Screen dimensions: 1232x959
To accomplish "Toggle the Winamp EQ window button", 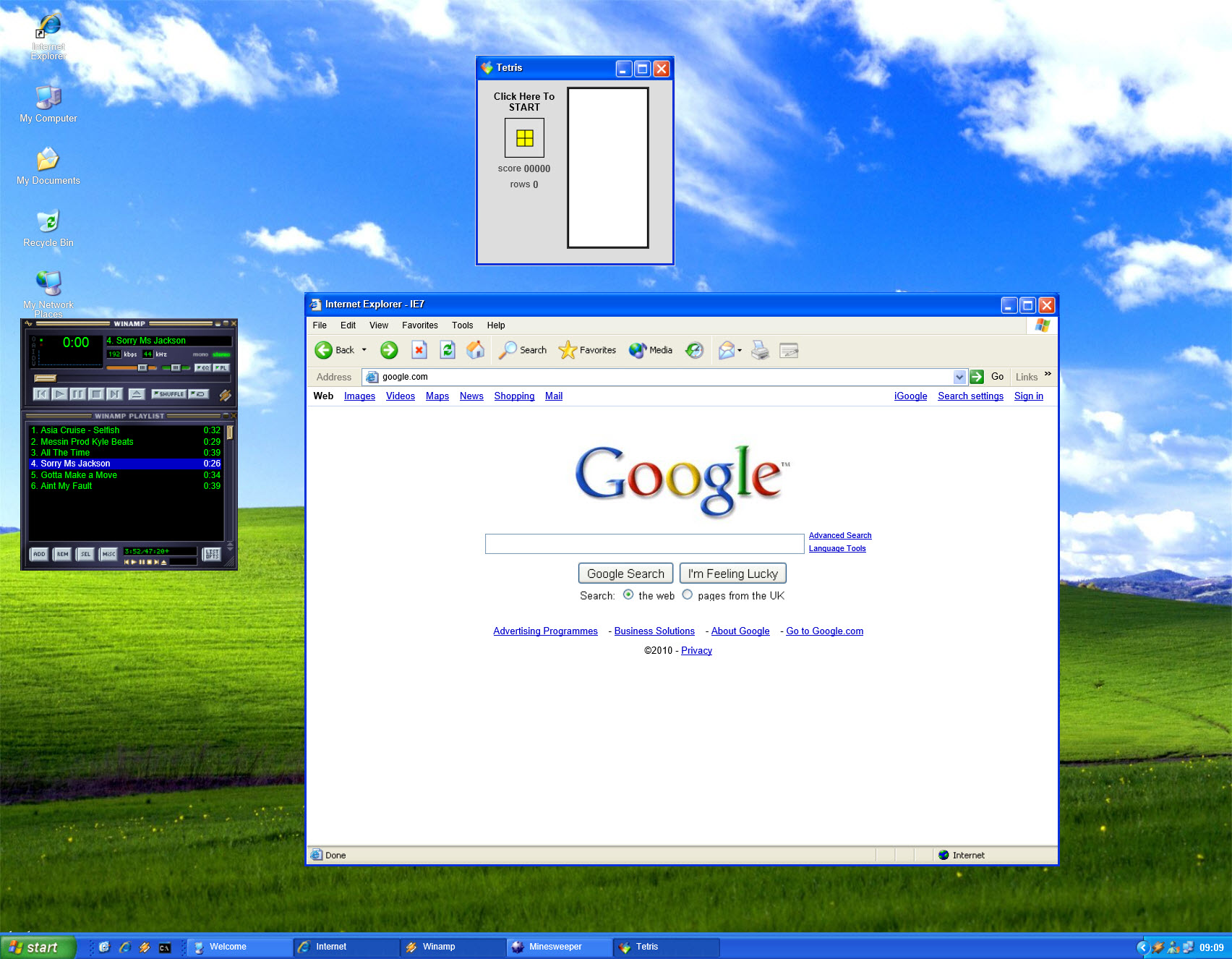I will point(203,368).
